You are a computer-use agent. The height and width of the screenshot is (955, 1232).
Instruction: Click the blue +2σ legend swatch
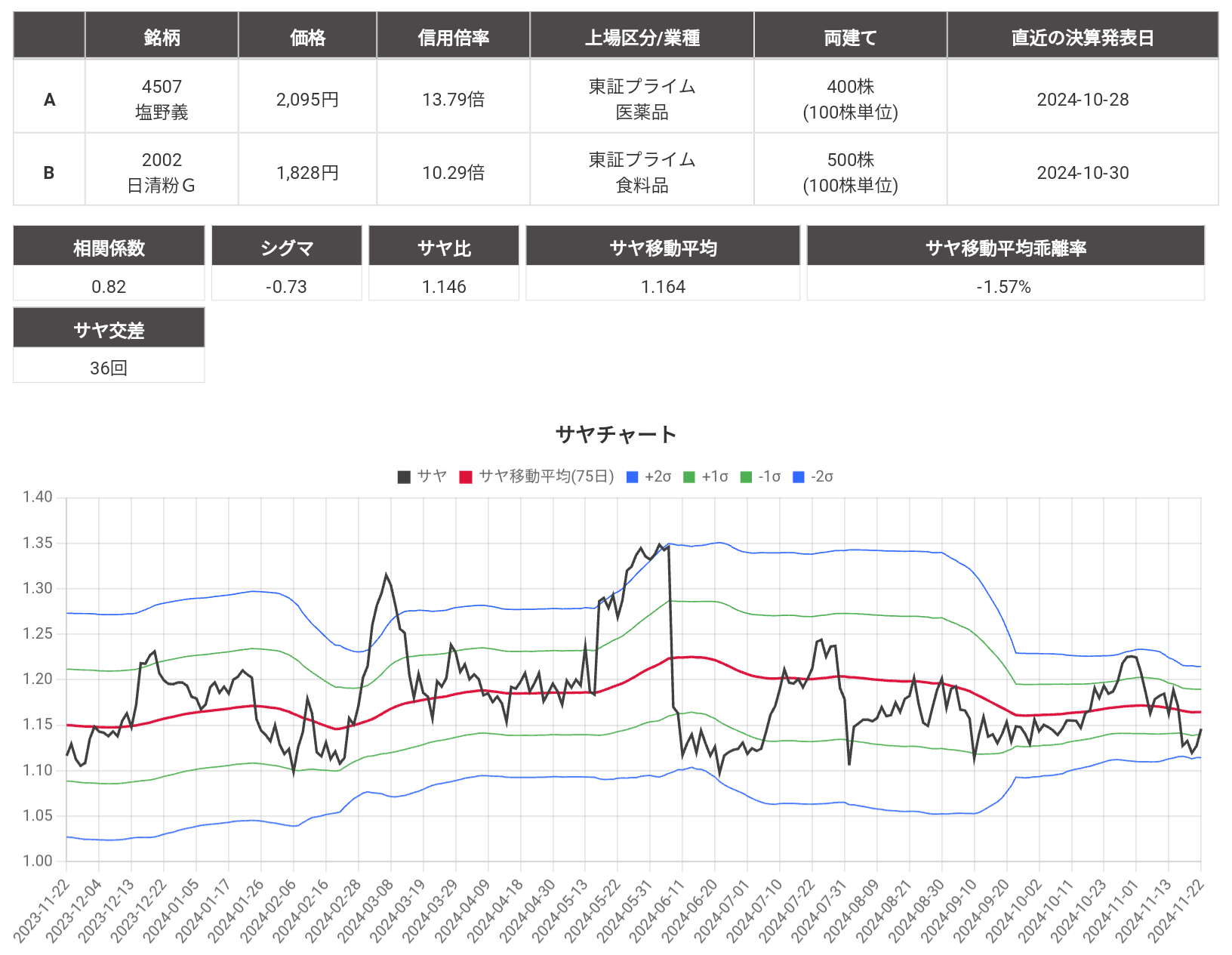click(x=633, y=477)
